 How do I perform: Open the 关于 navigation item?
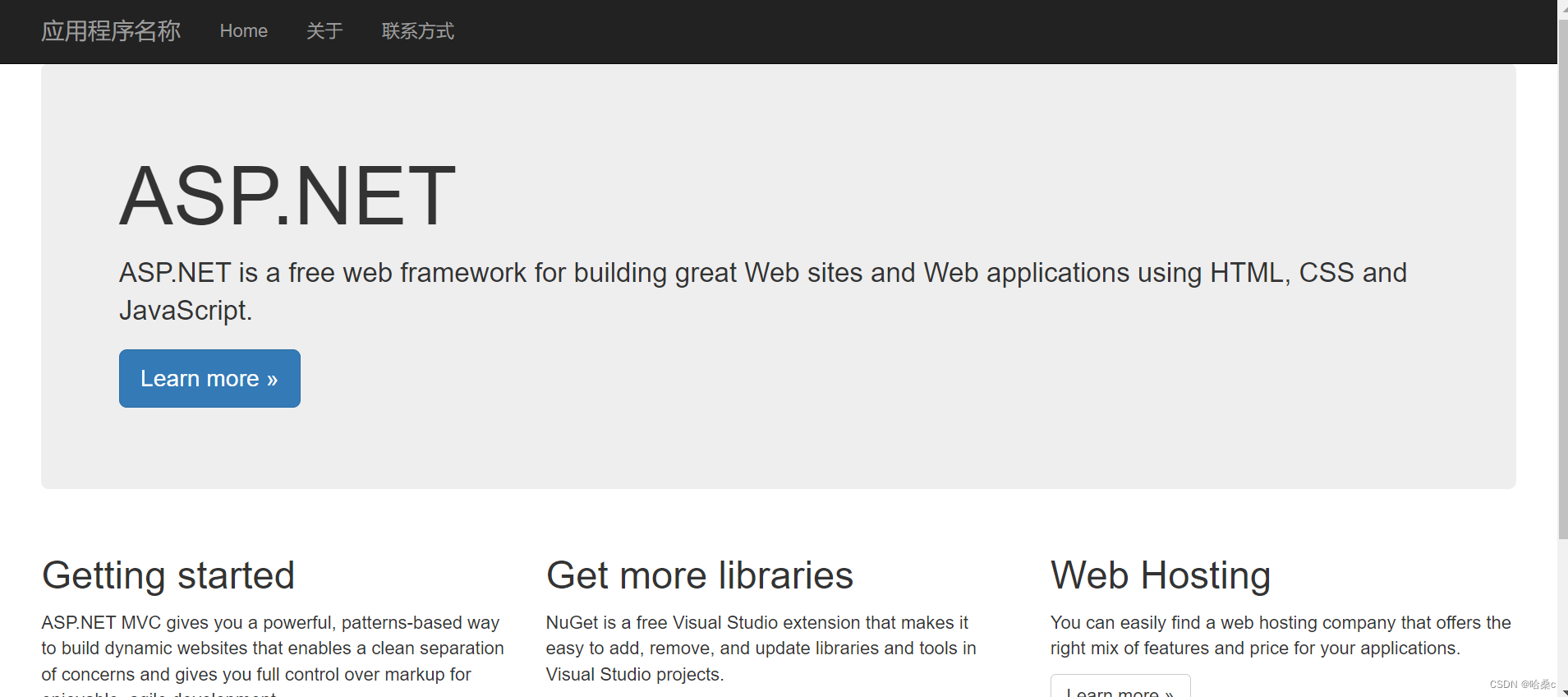point(324,31)
